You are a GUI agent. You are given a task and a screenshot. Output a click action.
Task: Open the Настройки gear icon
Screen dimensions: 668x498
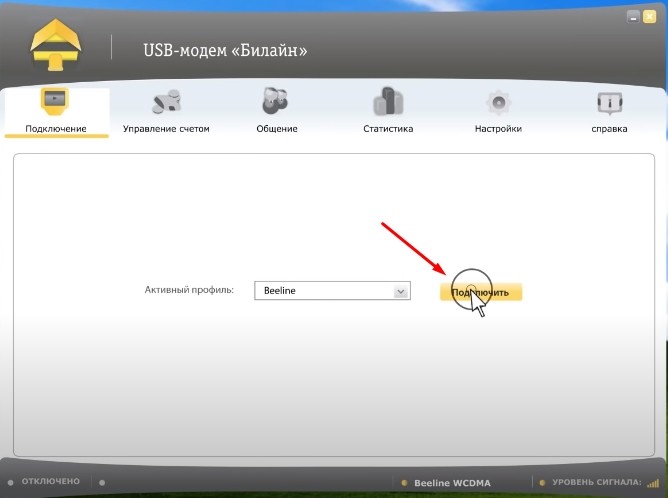tap(498, 103)
